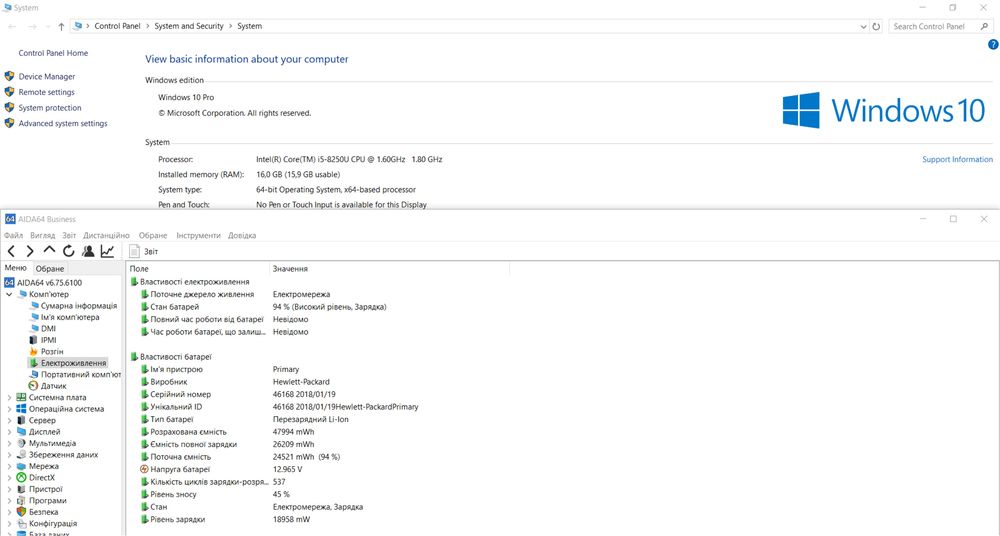The width and height of the screenshot is (1000, 536).
Task: Open AIDA64 user management icon
Action: tap(88, 251)
